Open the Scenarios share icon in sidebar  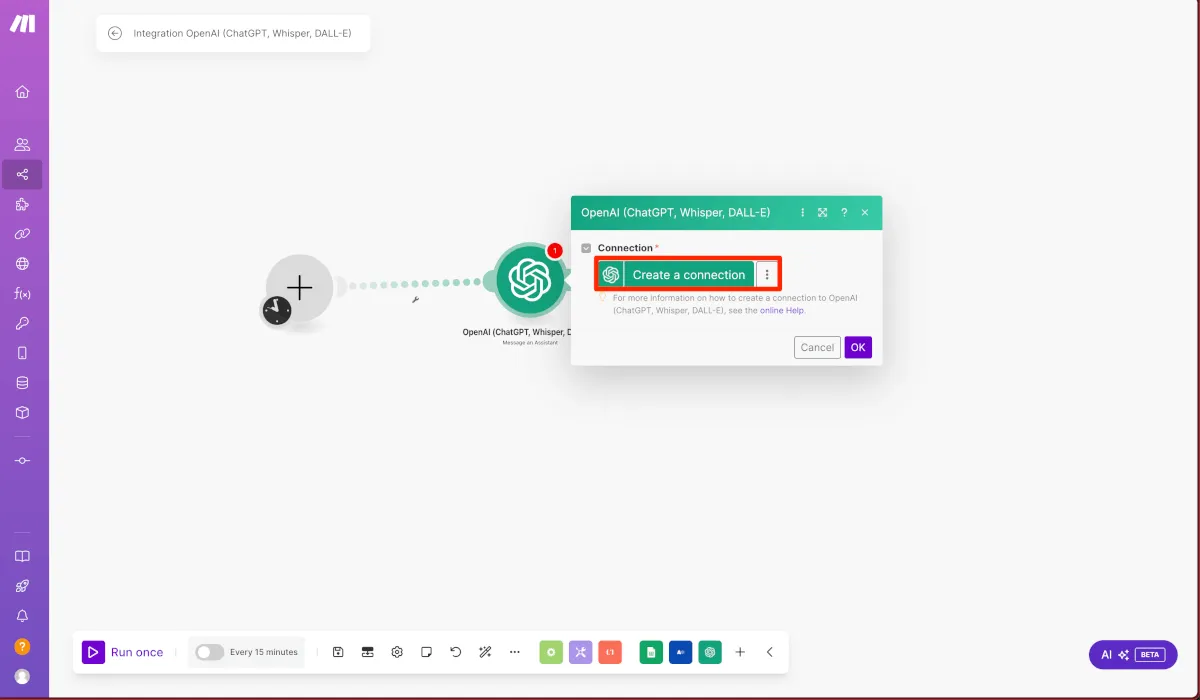[x=22, y=175]
